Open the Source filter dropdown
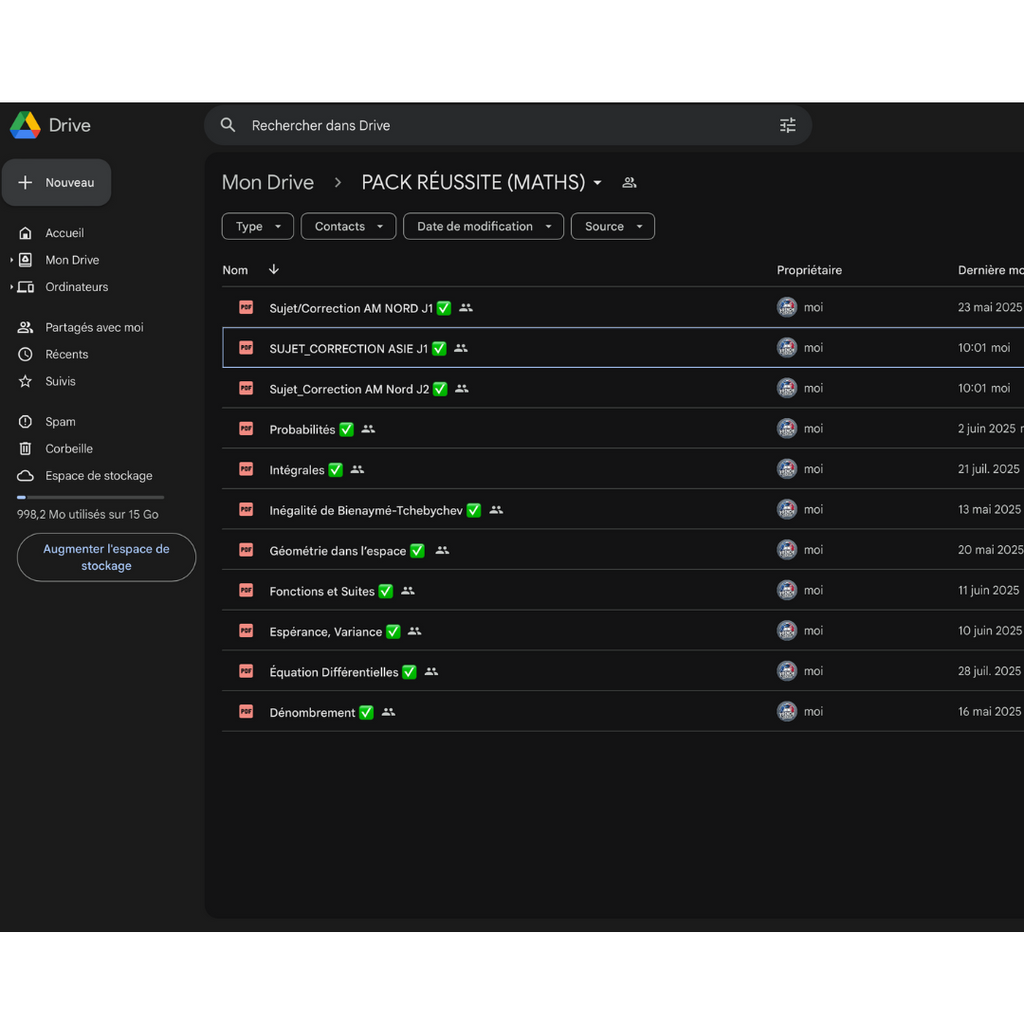Image resolution: width=1024 pixels, height=1024 pixels. (612, 226)
